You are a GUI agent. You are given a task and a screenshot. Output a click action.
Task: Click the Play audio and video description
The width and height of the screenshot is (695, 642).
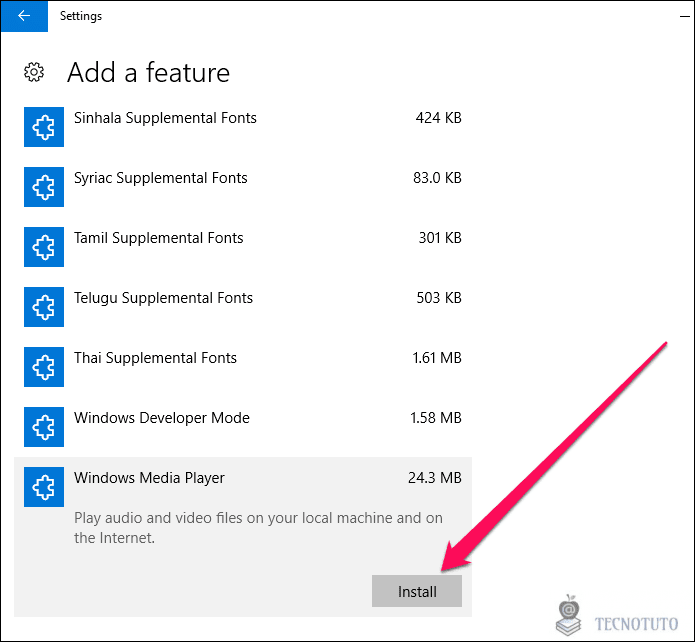[258, 528]
